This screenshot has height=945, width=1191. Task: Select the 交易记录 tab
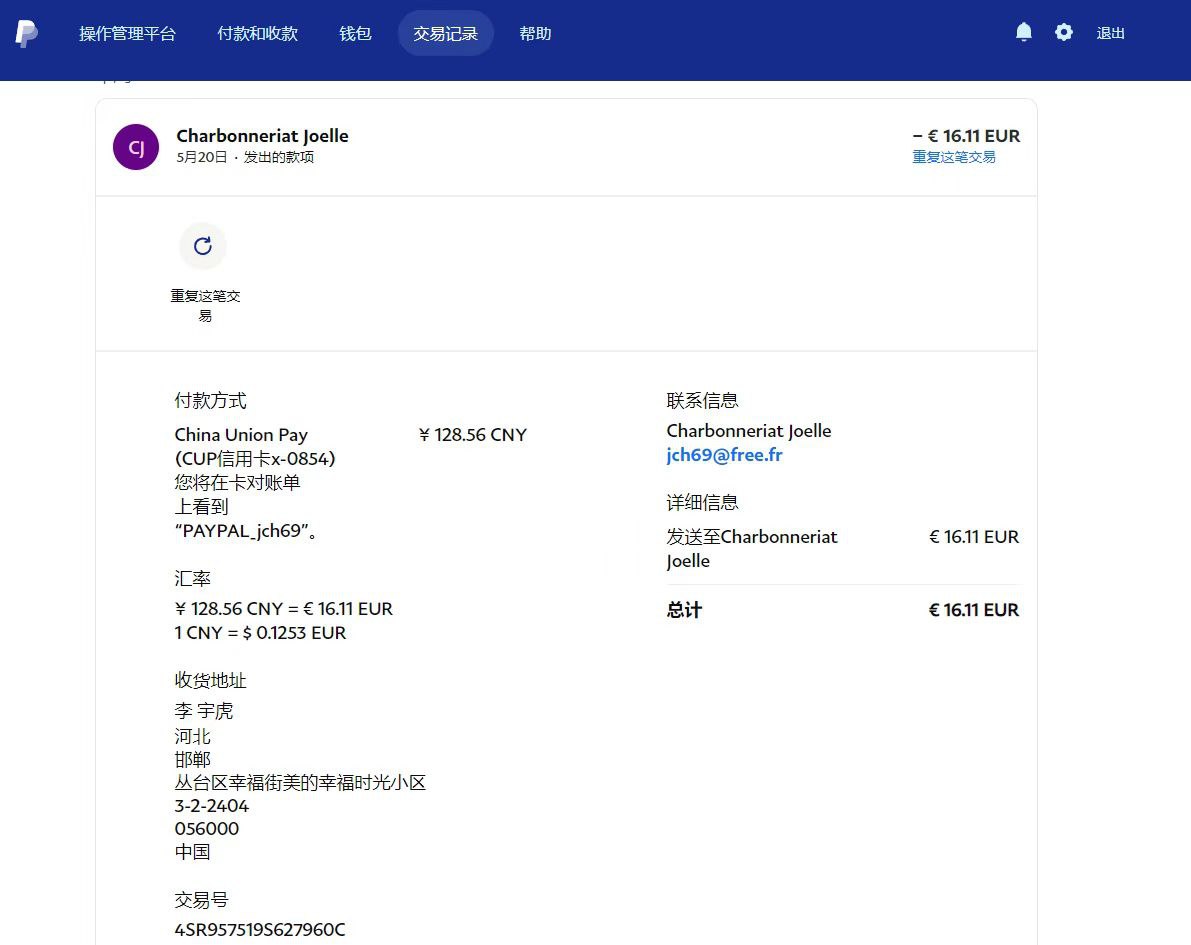tap(445, 33)
